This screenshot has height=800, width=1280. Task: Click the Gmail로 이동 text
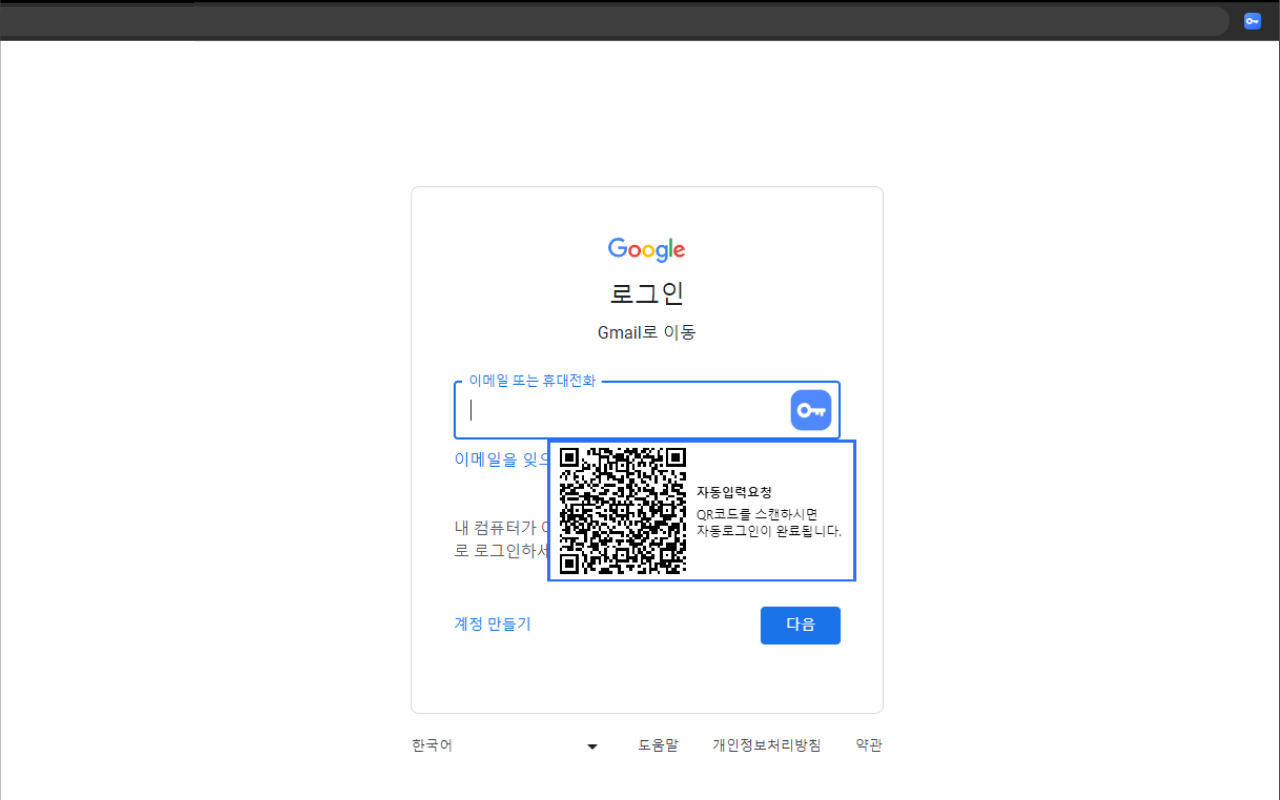[x=647, y=333]
